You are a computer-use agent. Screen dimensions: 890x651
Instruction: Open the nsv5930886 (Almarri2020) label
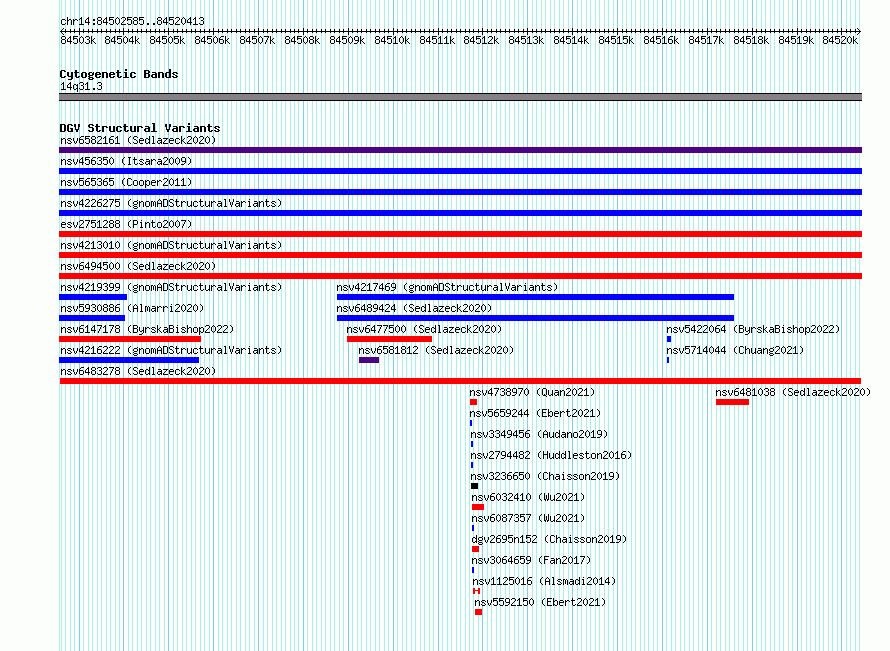(132, 308)
